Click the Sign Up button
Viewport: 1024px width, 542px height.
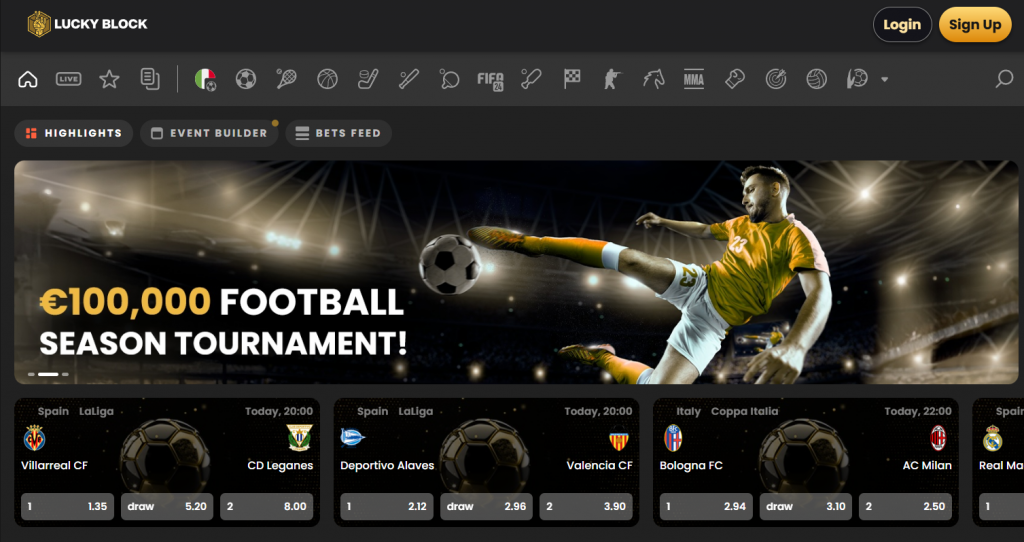pyautogui.click(x=975, y=25)
